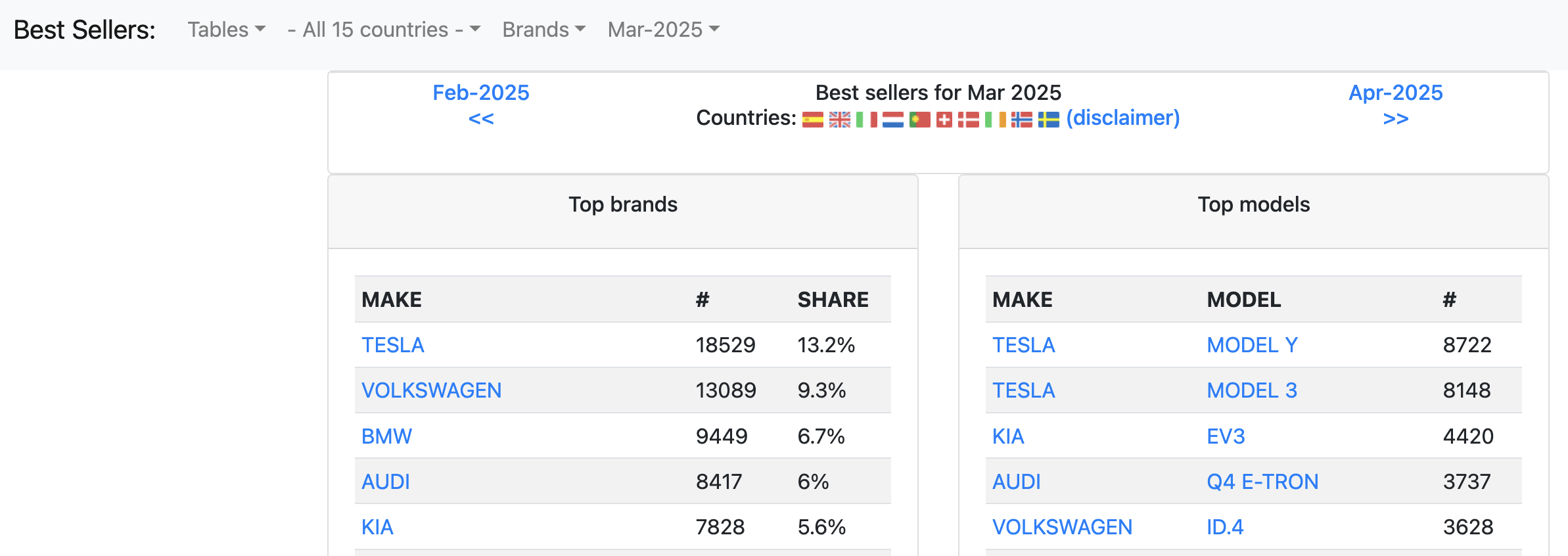This screenshot has width=1568, height=556.
Task: Open the Mar-2025 month selector
Action: click(x=663, y=30)
